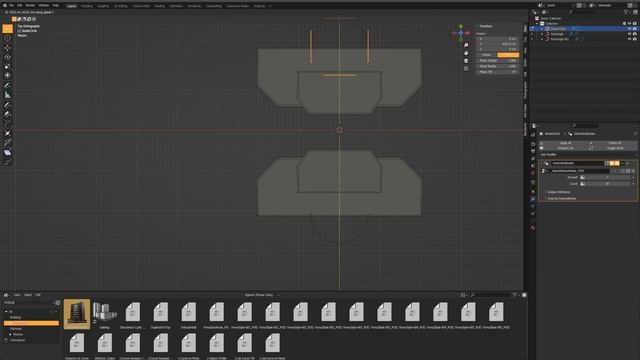Select the Scale tool
640x360 pixels.
[x=7, y=67]
